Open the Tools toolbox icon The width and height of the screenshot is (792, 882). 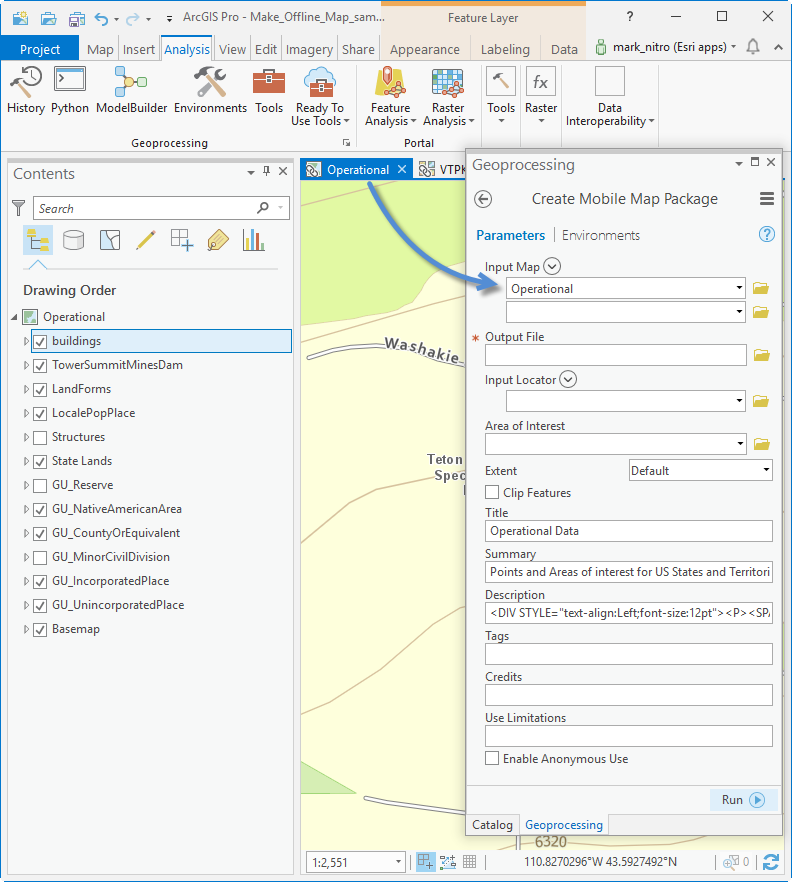pyautogui.click(x=269, y=90)
